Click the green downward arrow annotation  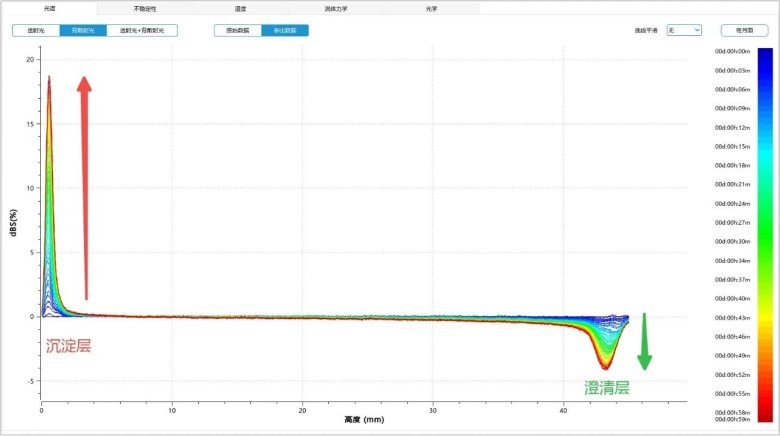(644, 340)
